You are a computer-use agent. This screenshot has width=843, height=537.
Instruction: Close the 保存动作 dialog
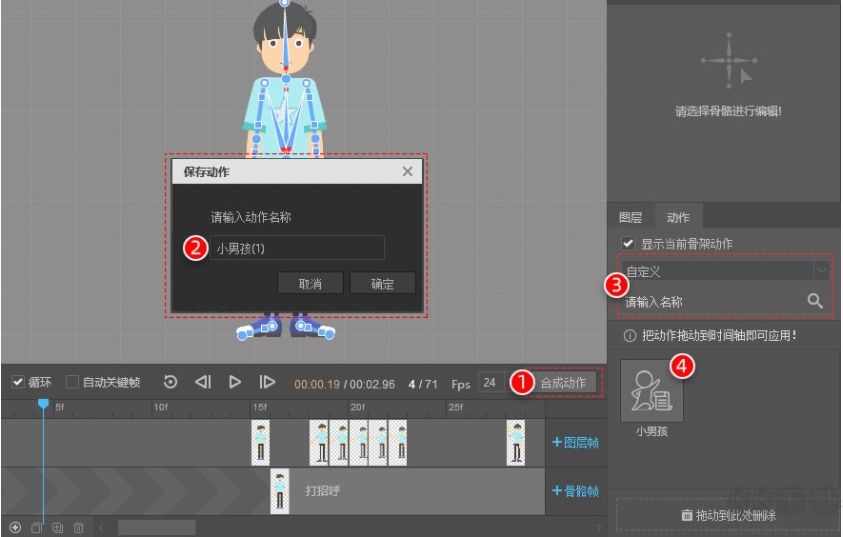pos(408,171)
